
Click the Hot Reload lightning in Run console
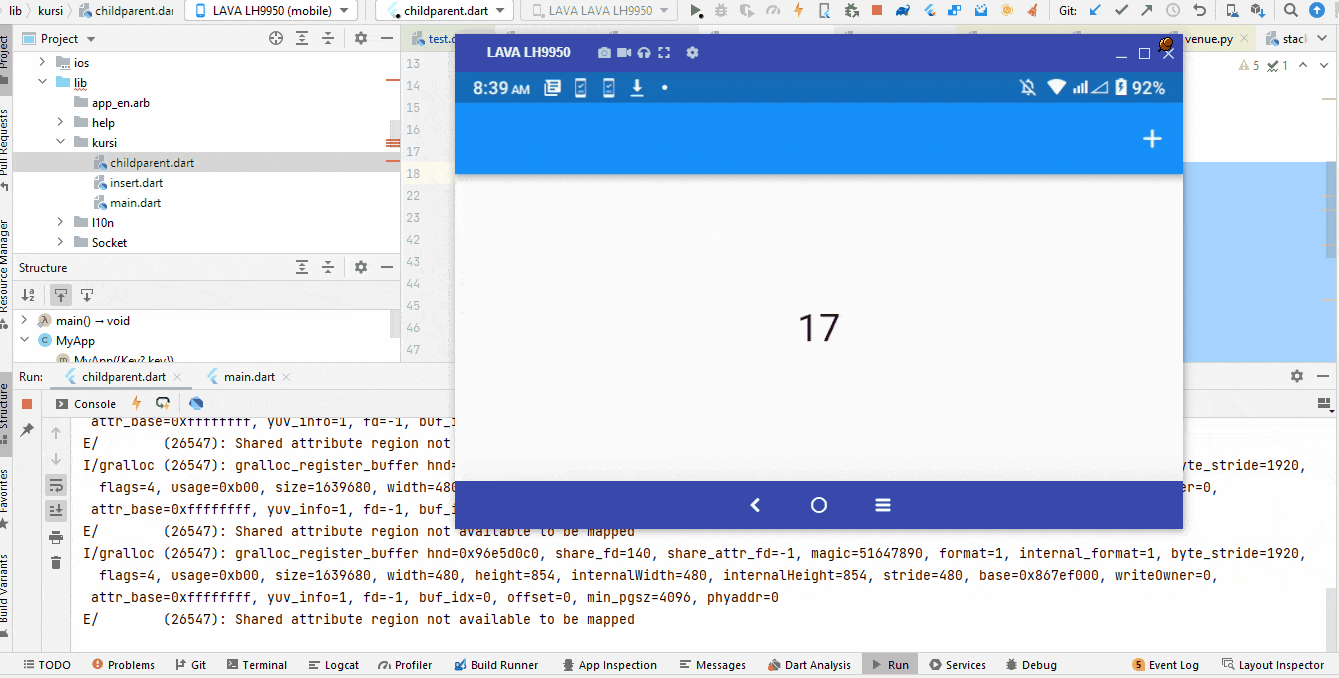(x=137, y=404)
